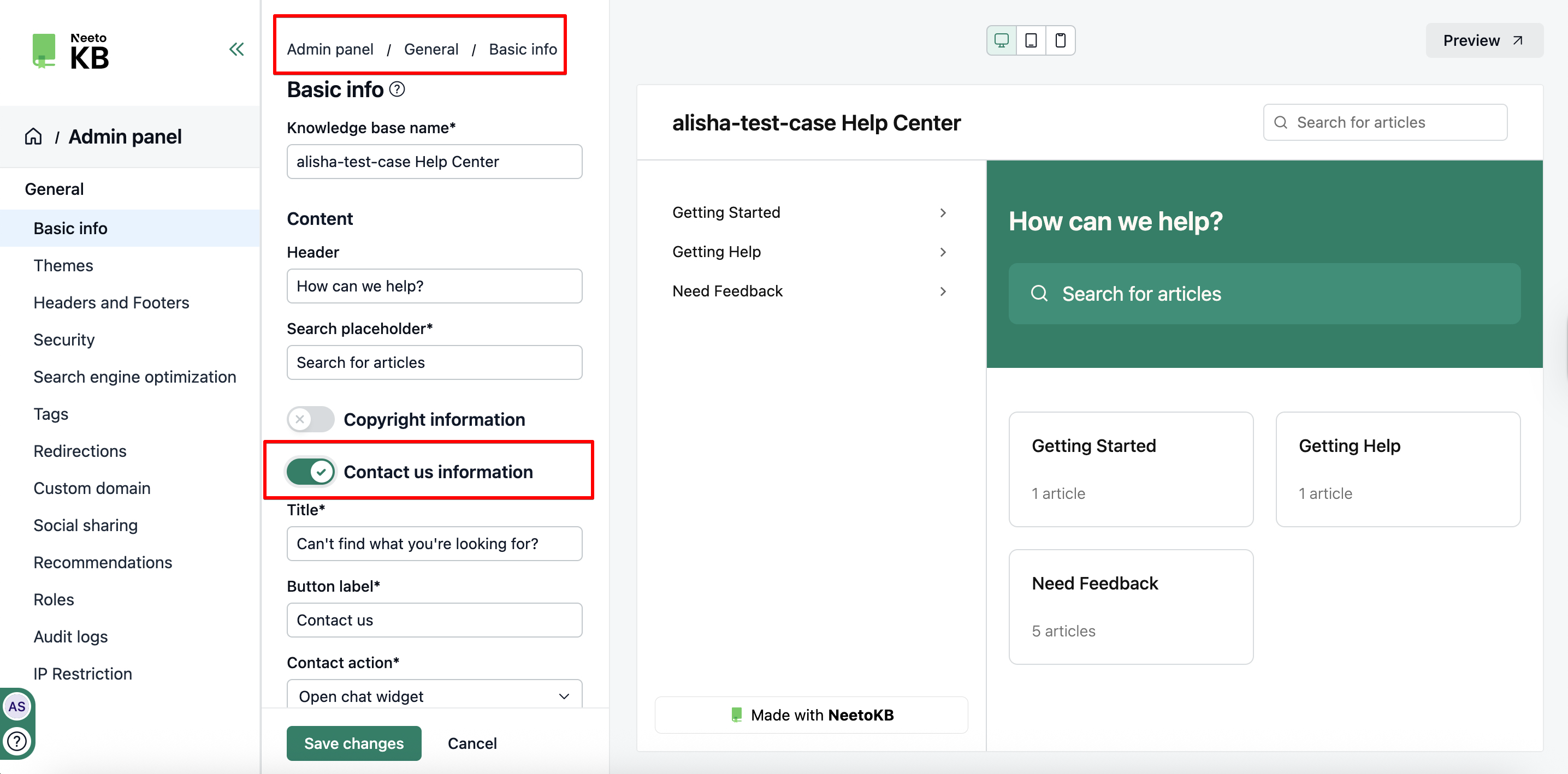
Task: Open the Basic info help question-mark icon
Action: click(x=397, y=90)
